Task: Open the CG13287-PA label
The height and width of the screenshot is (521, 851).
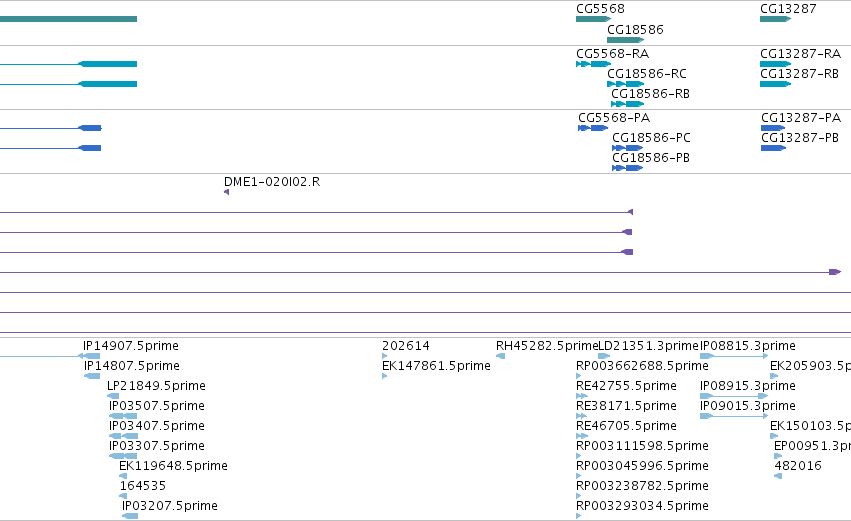Action: (x=801, y=118)
